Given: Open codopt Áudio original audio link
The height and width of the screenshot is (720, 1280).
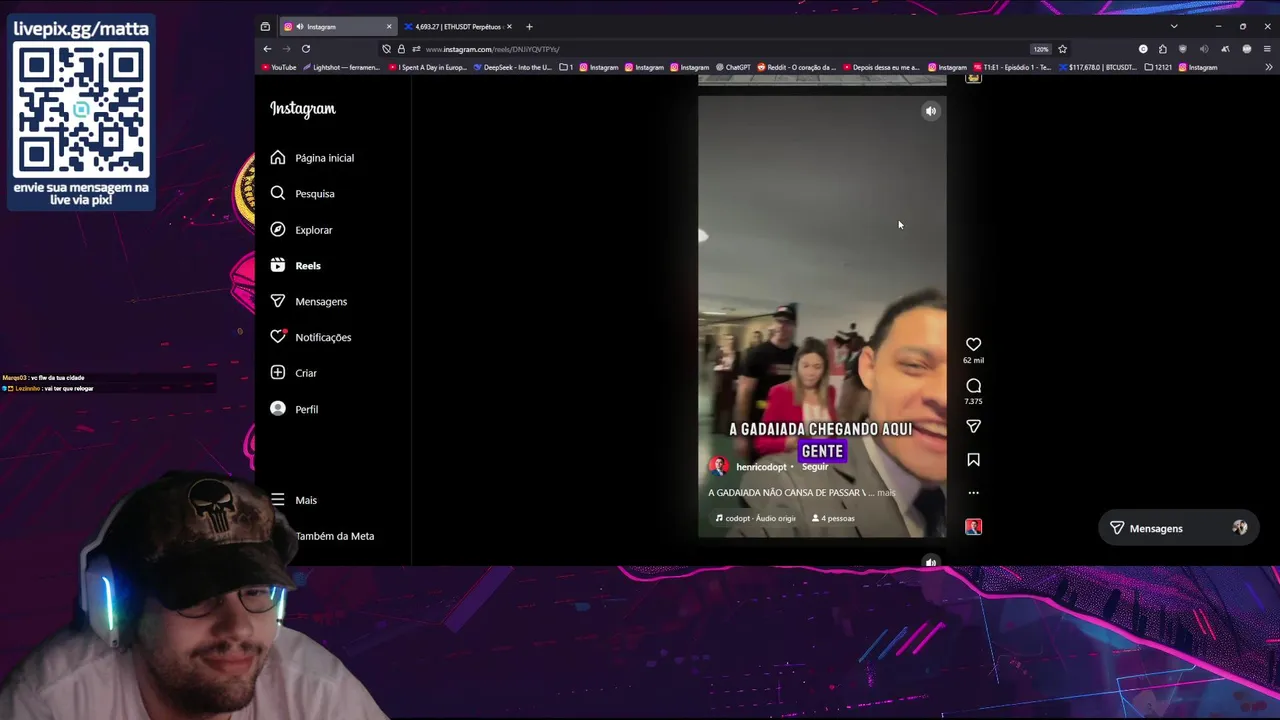Looking at the screenshot, I should coord(756,518).
